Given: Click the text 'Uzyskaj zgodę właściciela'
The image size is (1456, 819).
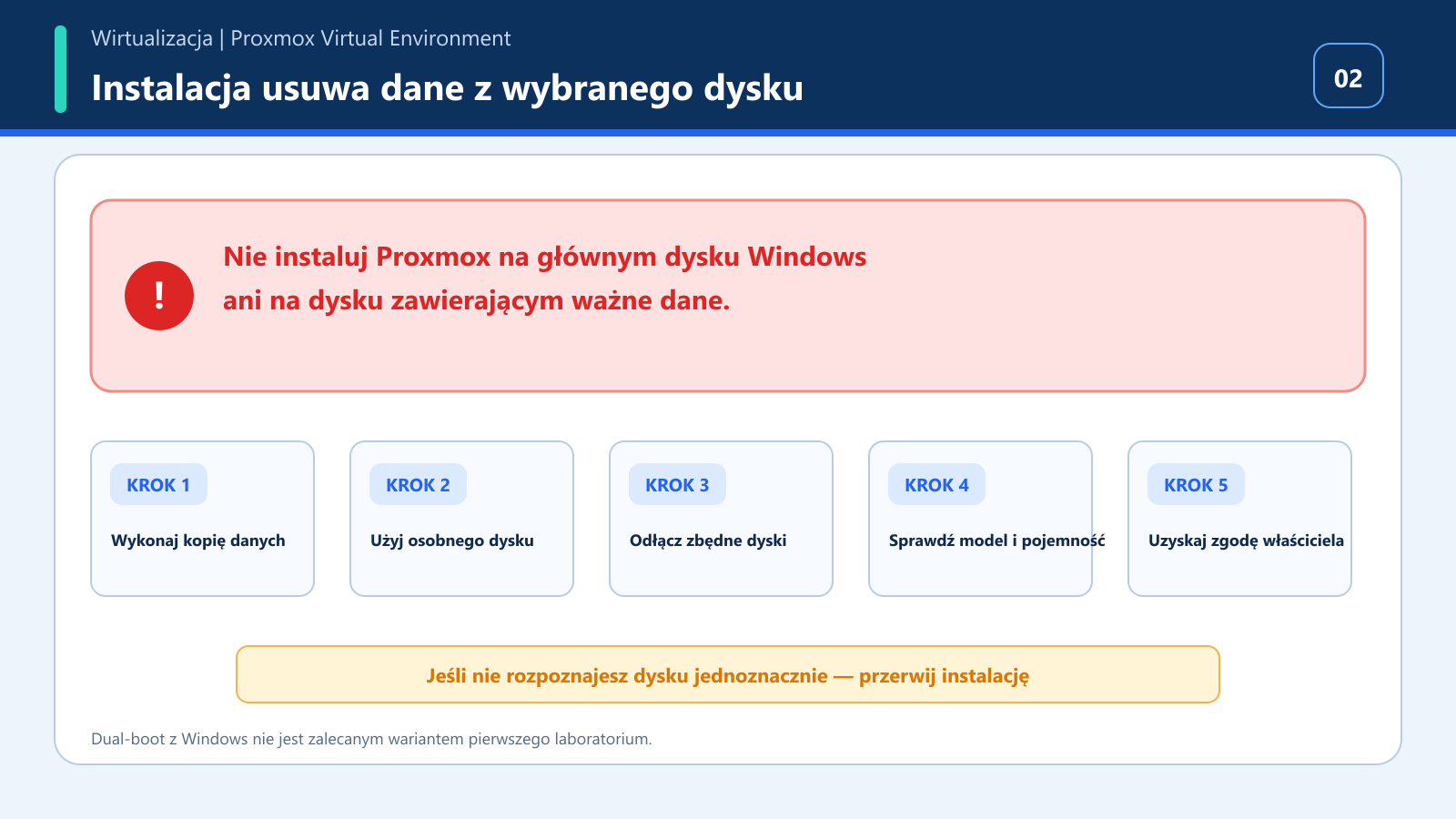Looking at the screenshot, I should 1246,541.
